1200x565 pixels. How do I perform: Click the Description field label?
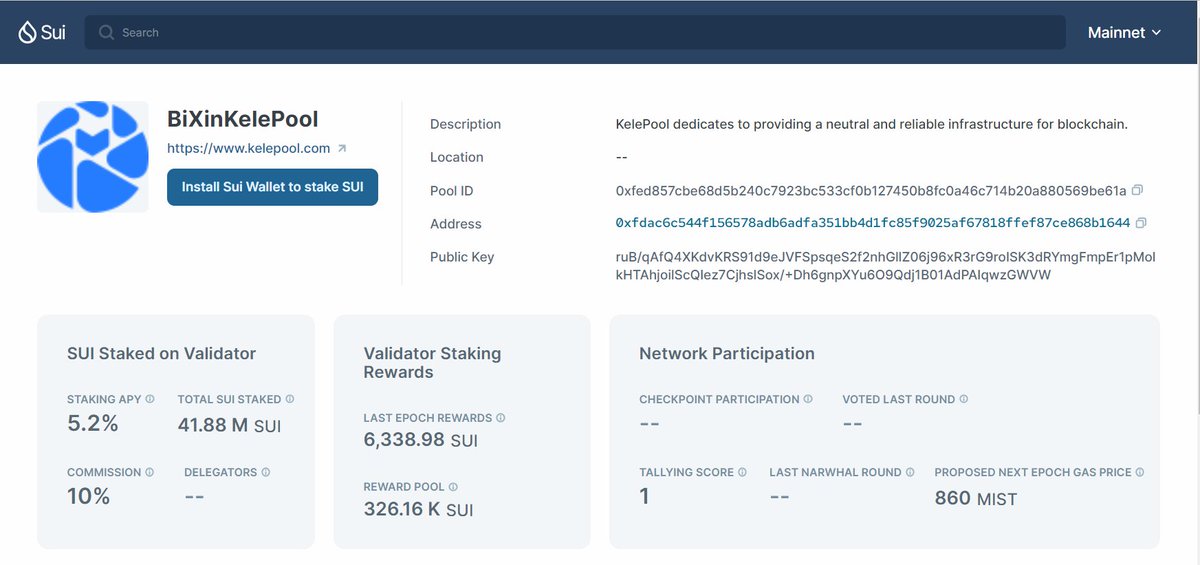pos(465,124)
